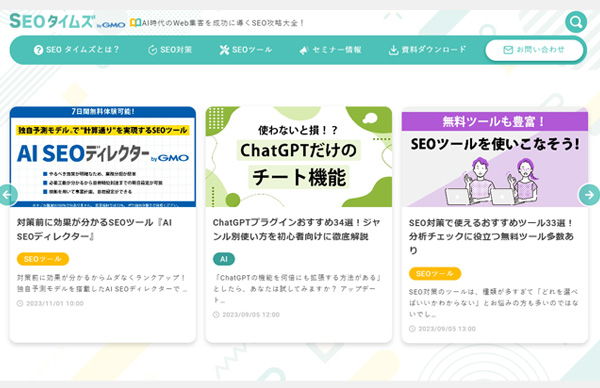Click excerpt starting 「ChatGPTの機能を何倍にも
600x388 pixels.
tap(297, 289)
